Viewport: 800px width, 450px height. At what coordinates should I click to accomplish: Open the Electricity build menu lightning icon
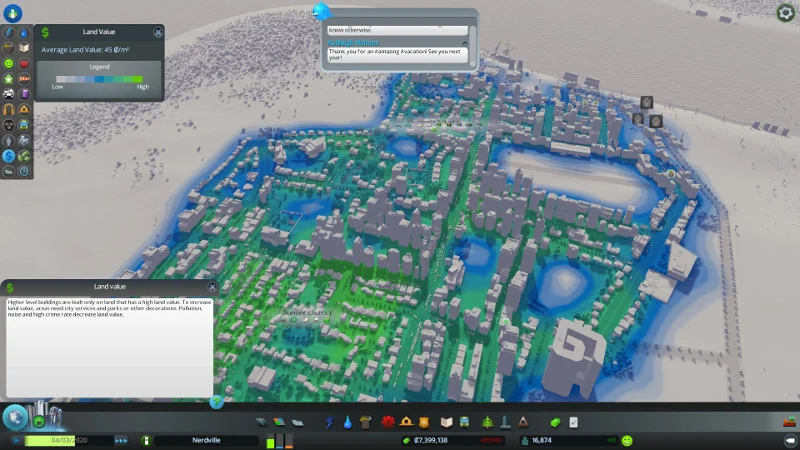(330, 422)
